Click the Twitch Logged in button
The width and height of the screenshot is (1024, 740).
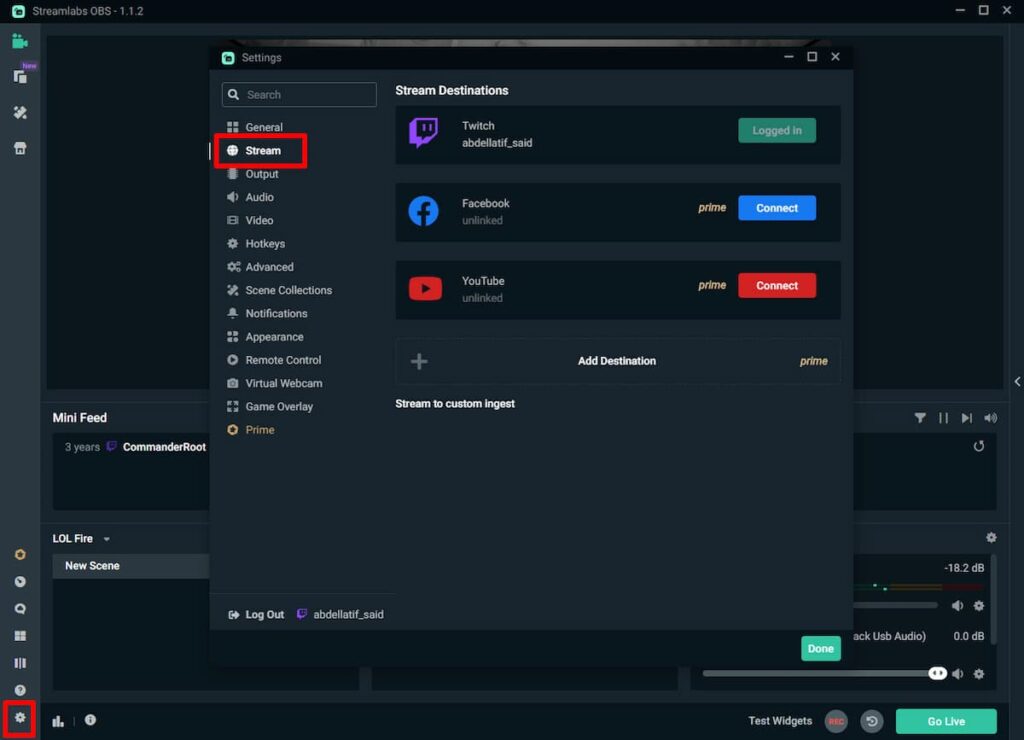click(x=776, y=131)
